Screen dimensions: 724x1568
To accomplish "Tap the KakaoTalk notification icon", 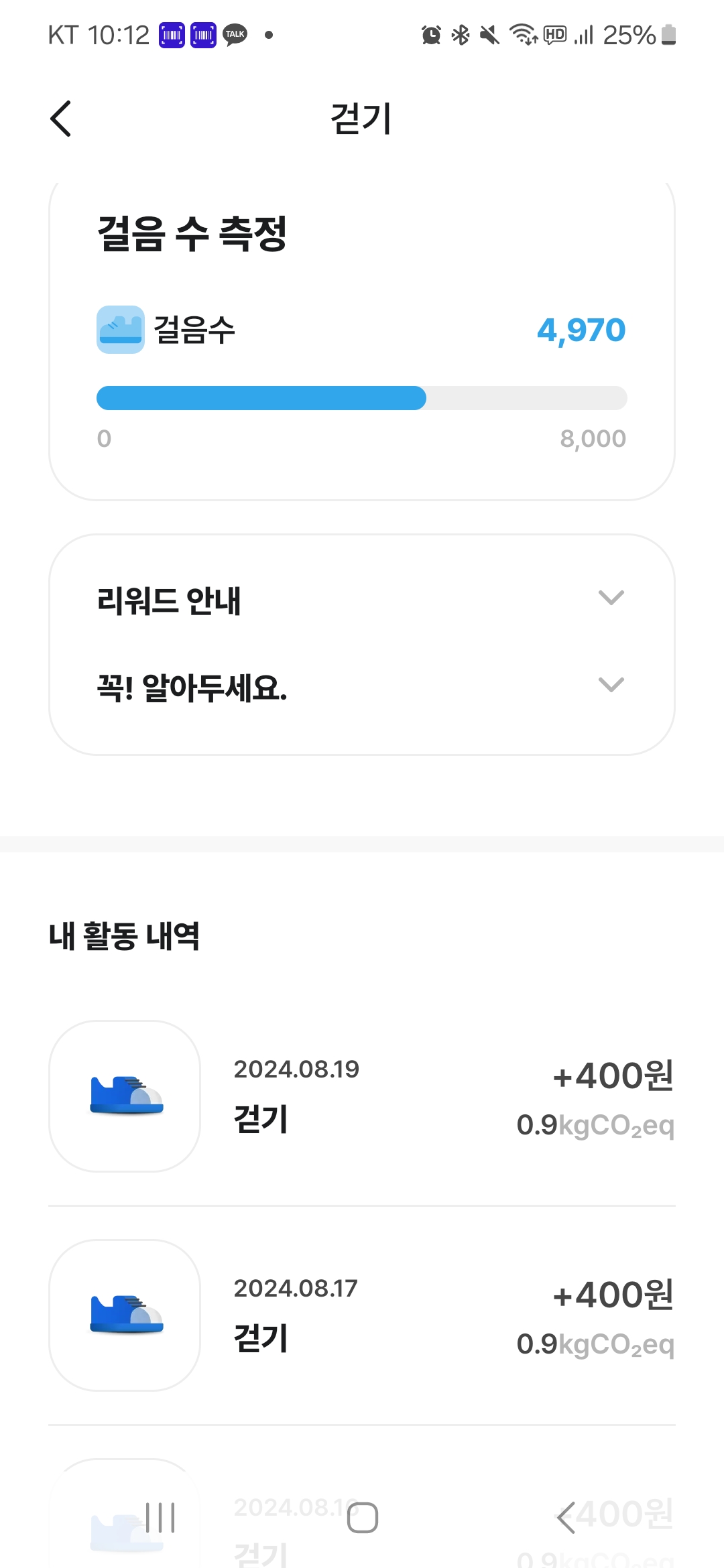I will tap(235, 35).
